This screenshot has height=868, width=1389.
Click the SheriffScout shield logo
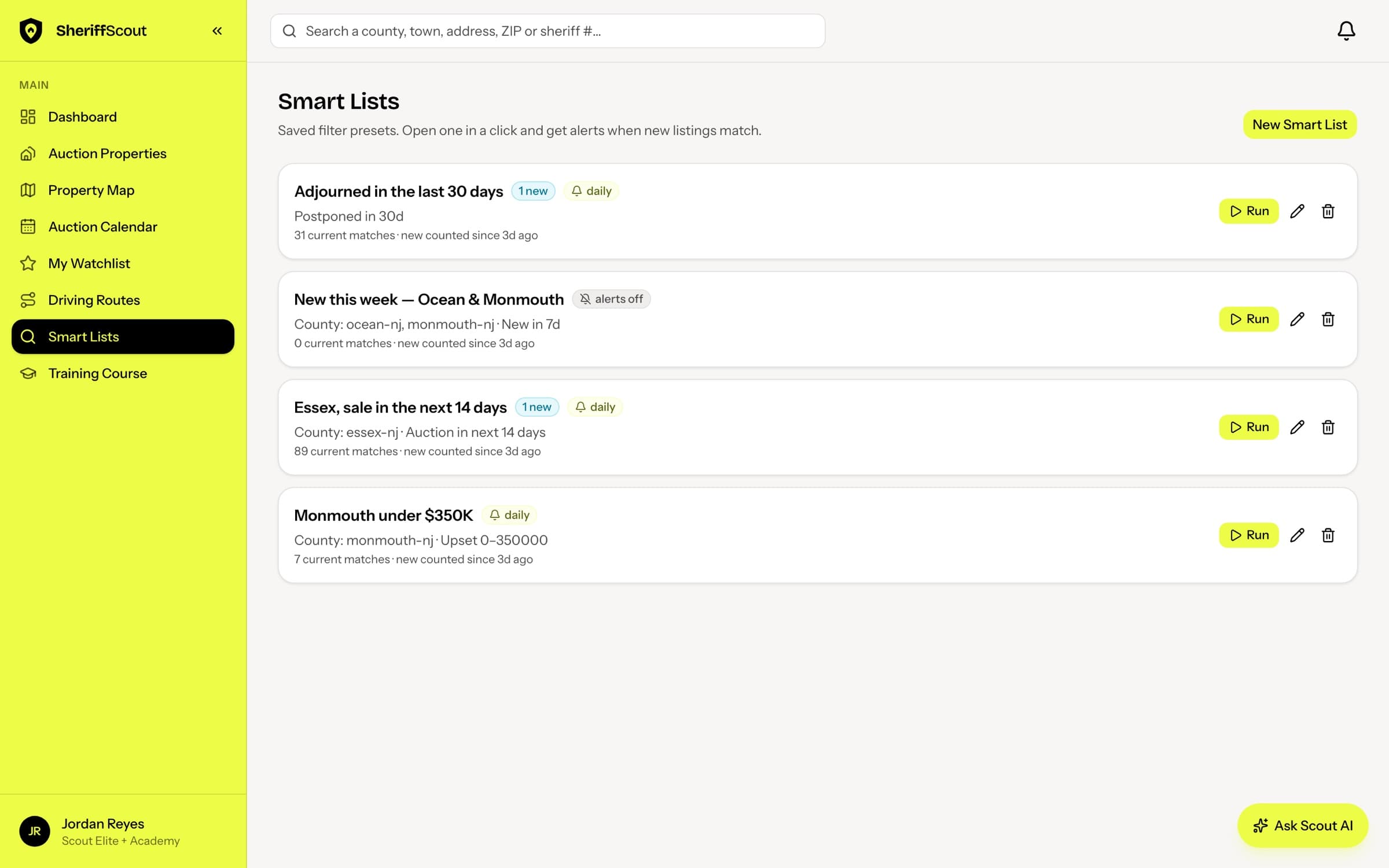tap(31, 31)
